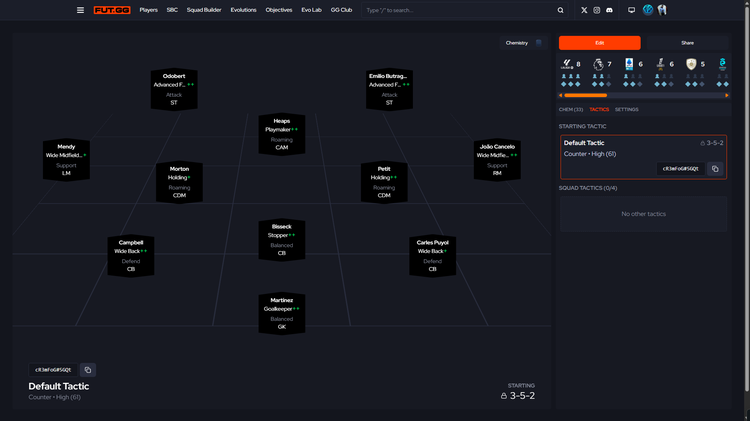Open FUT.GG X (Twitter) page

(584, 10)
